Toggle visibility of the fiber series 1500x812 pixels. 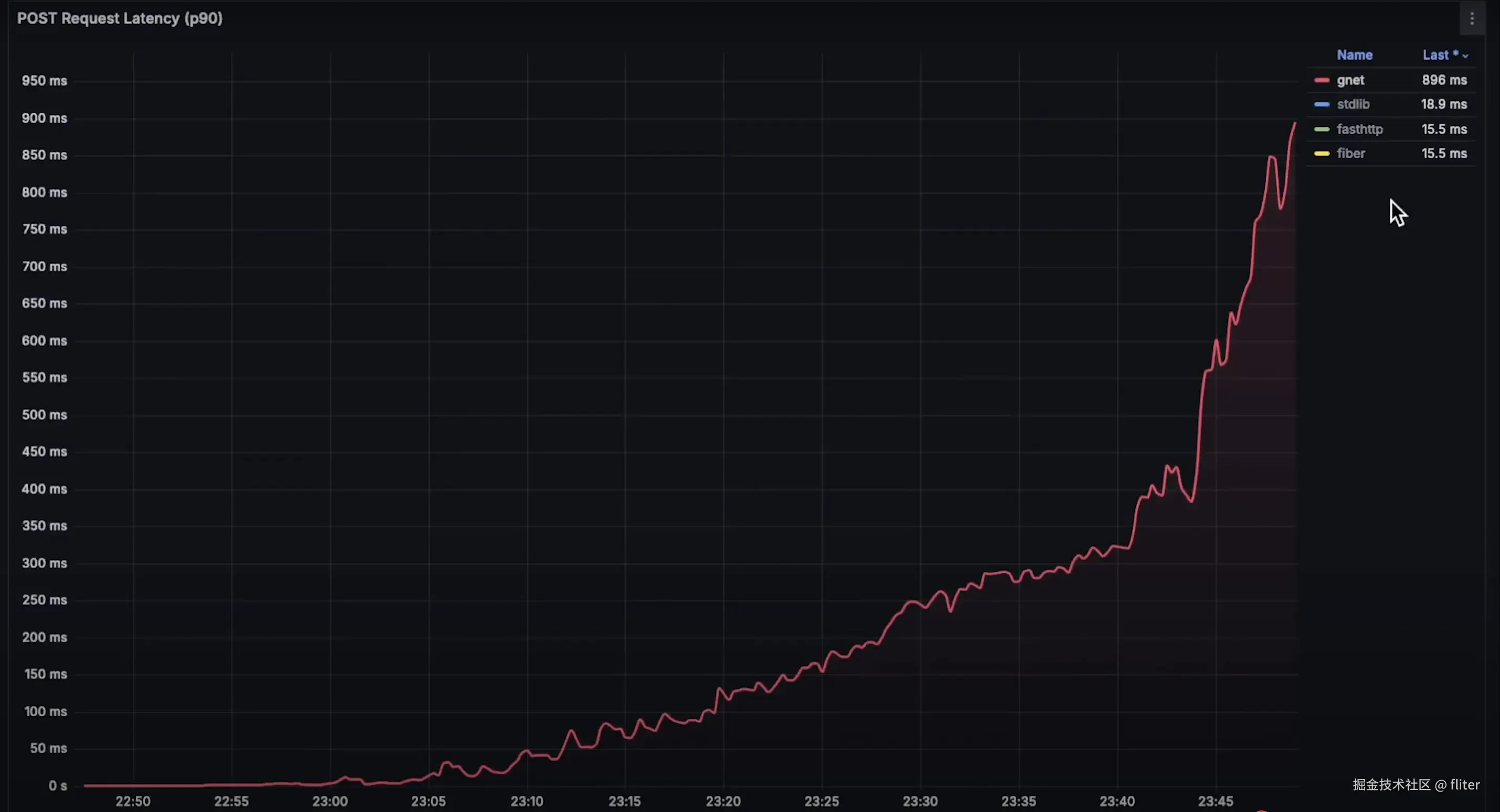(x=1350, y=153)
